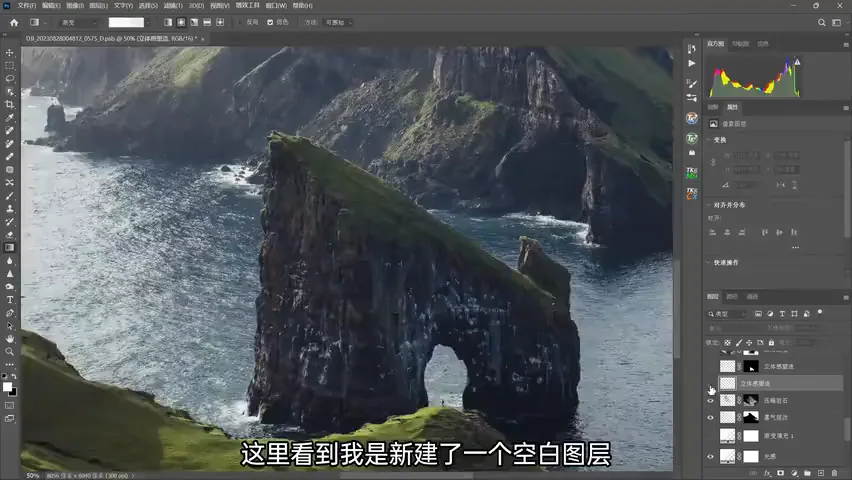The image size is (852, 480).
Task: Uncheck the 仿色 dither checkbox
Action: point(270,22)
